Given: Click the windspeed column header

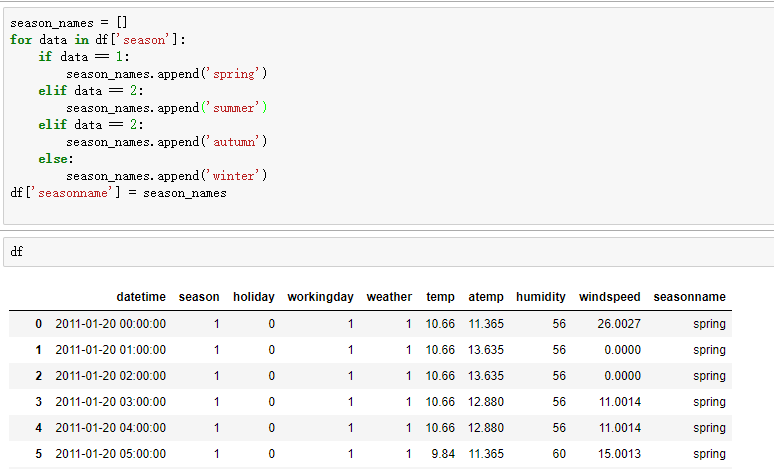Looking at the screenshot, I should [x=610, y=297].
